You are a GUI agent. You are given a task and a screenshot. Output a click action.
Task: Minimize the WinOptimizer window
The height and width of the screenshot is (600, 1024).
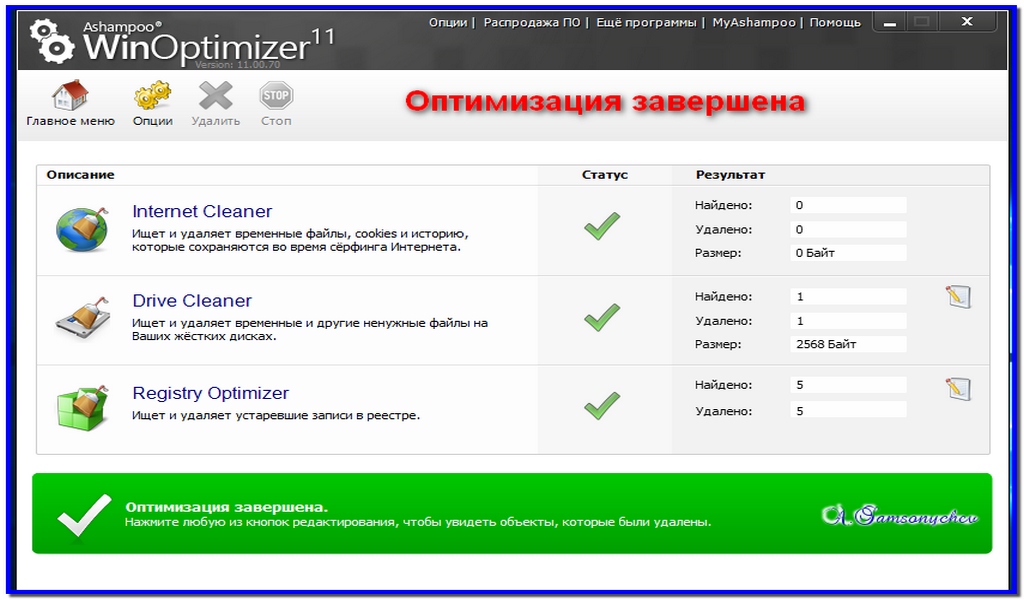[x=889, y=23]
